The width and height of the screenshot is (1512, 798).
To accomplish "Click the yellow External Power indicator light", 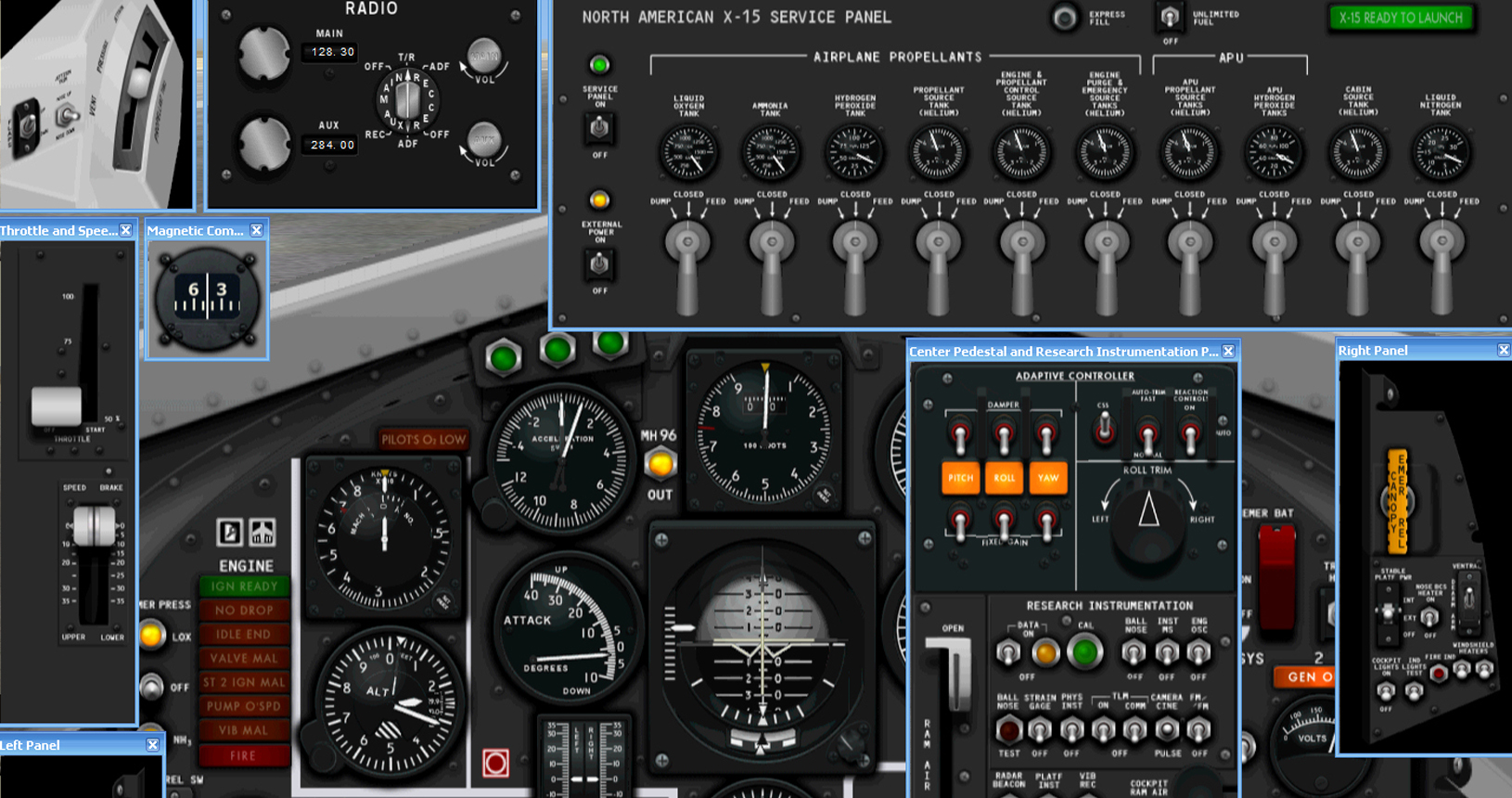I will 599,200.
